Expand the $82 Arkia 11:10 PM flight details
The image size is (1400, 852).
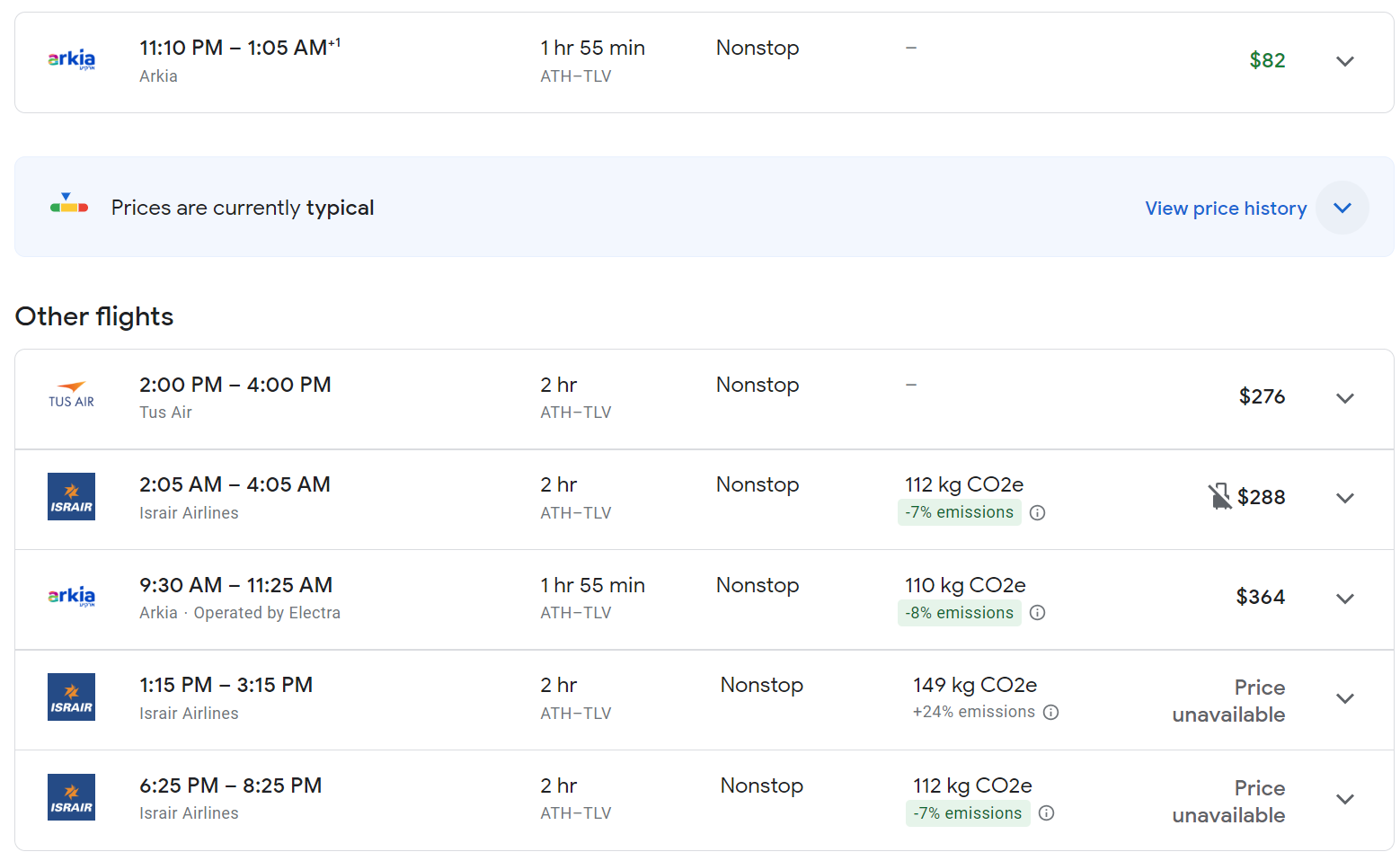pyautogui.click(x=1344, y=61)
